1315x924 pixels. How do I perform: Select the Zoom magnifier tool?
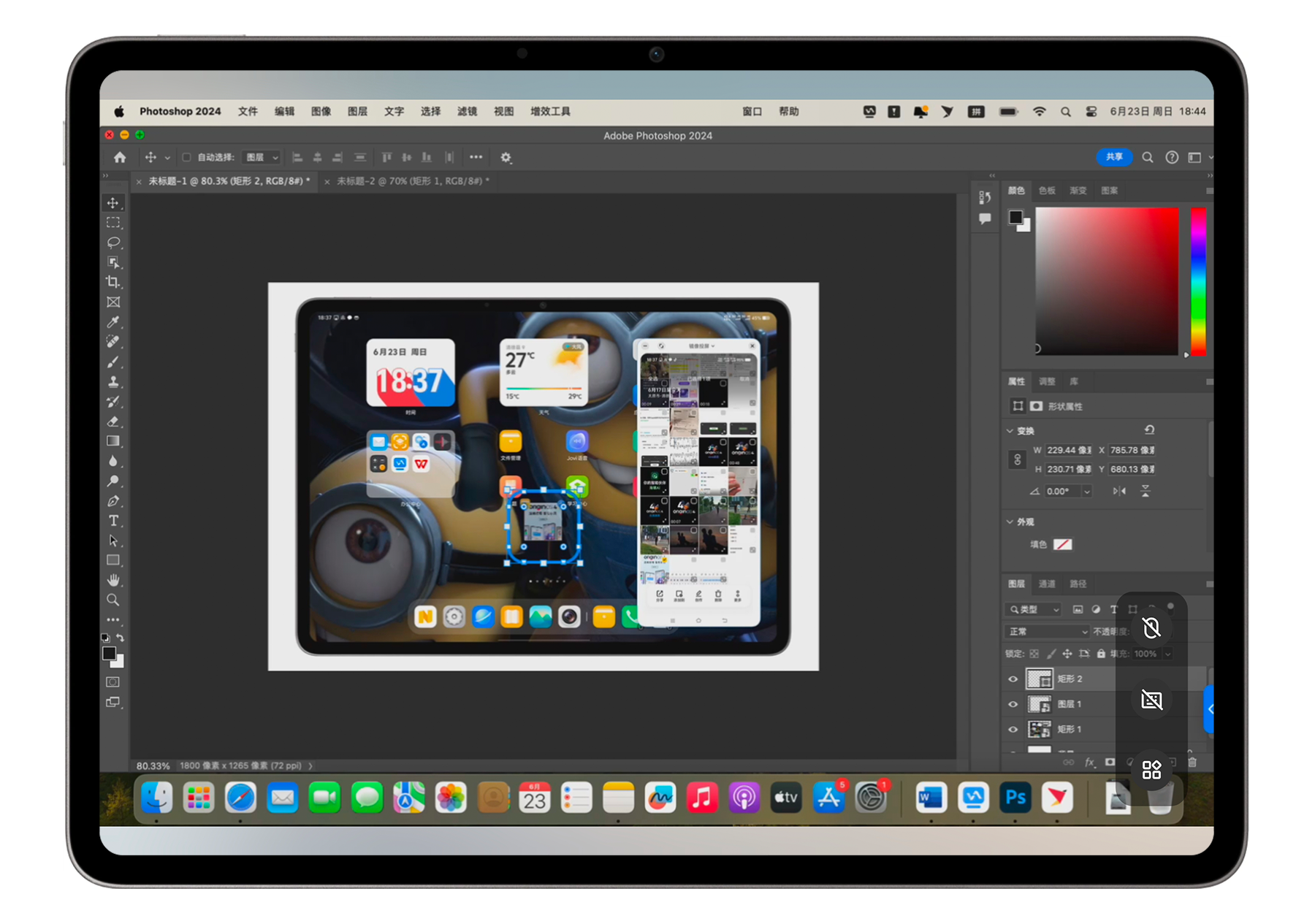113,600
